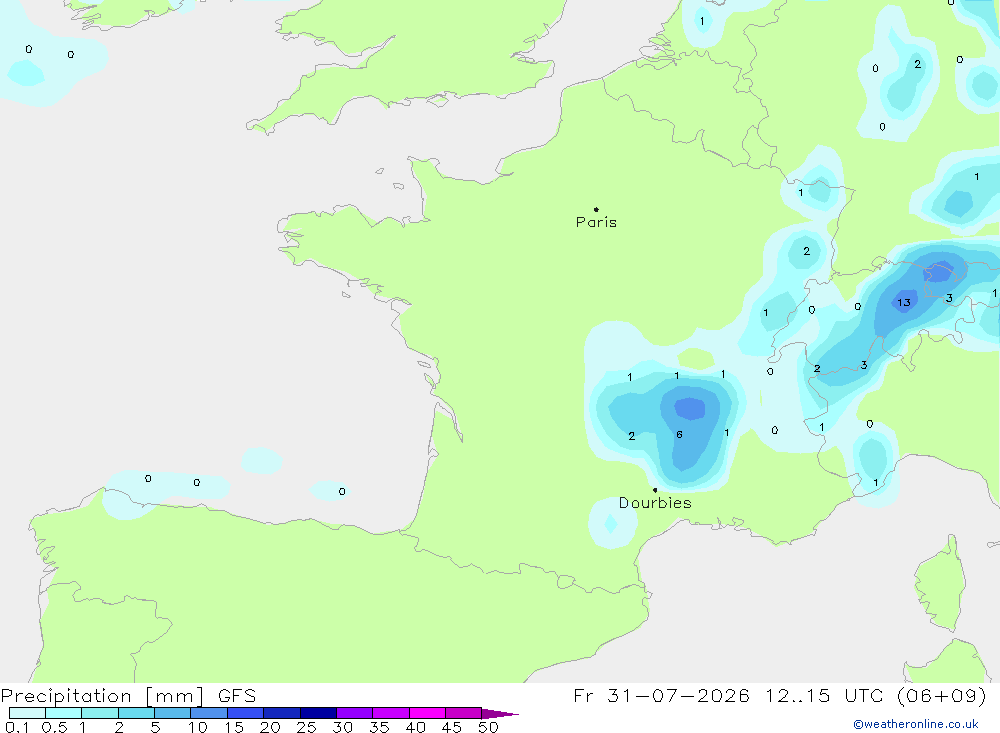Pick the 2–5 mm legend swatch
1000x733 pixels.
point(136,713)
